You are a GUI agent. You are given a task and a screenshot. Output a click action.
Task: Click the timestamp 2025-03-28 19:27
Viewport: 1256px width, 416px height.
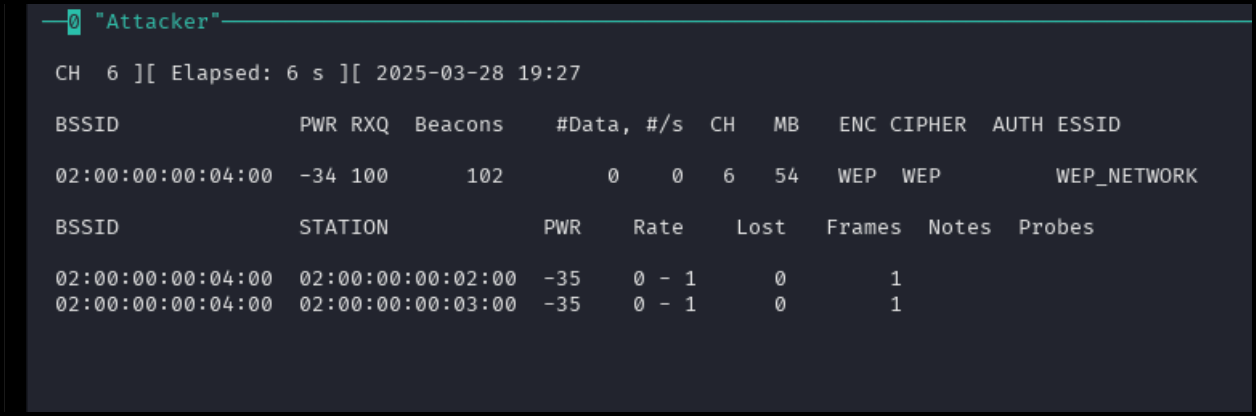tap(478, 74)
